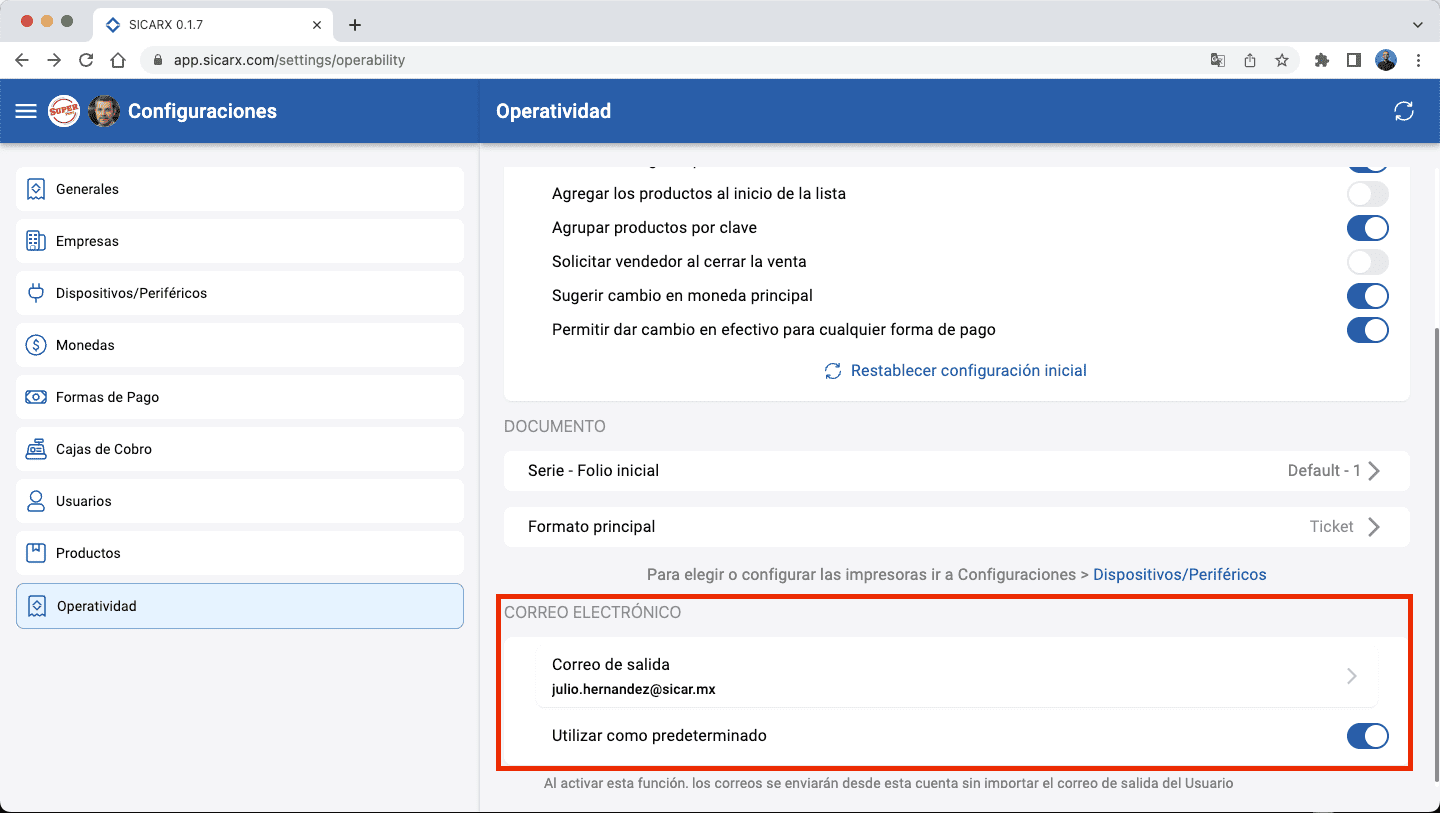Open Correo de salida chevron arrow
This screenshot has height=813, width=1440.
pos(1352,676)
